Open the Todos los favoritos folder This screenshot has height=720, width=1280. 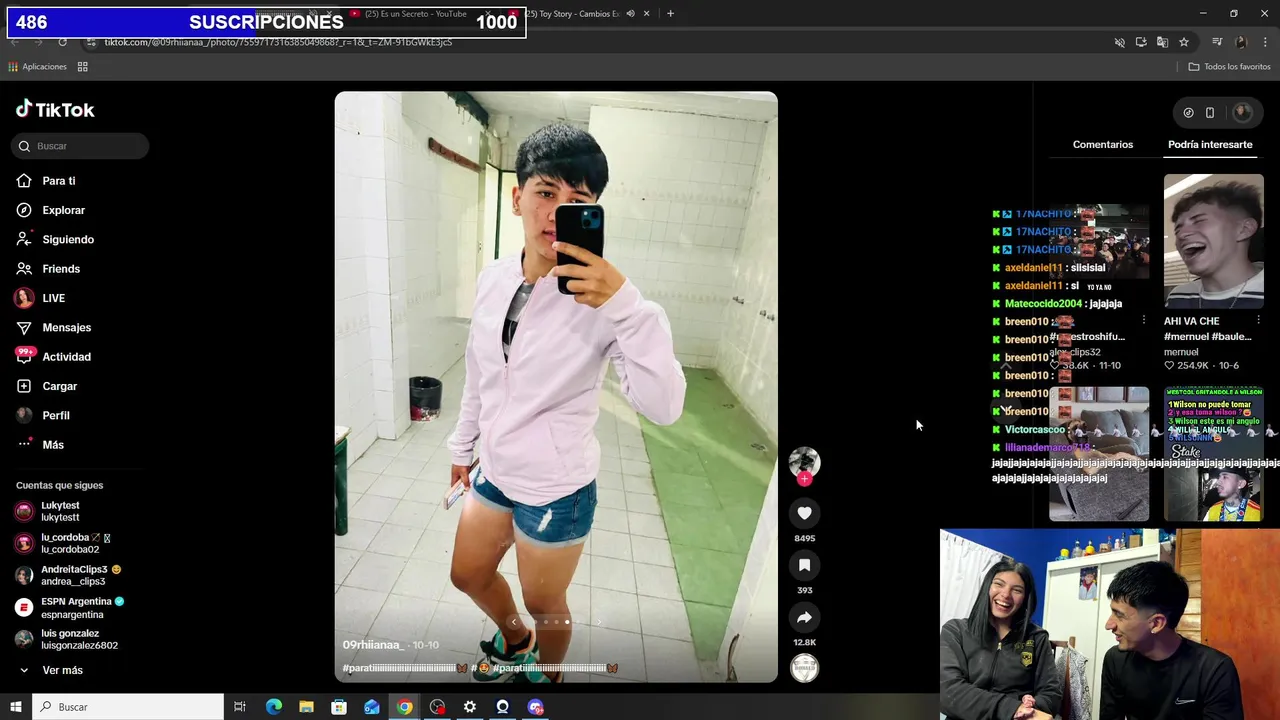pos(1230,67)
